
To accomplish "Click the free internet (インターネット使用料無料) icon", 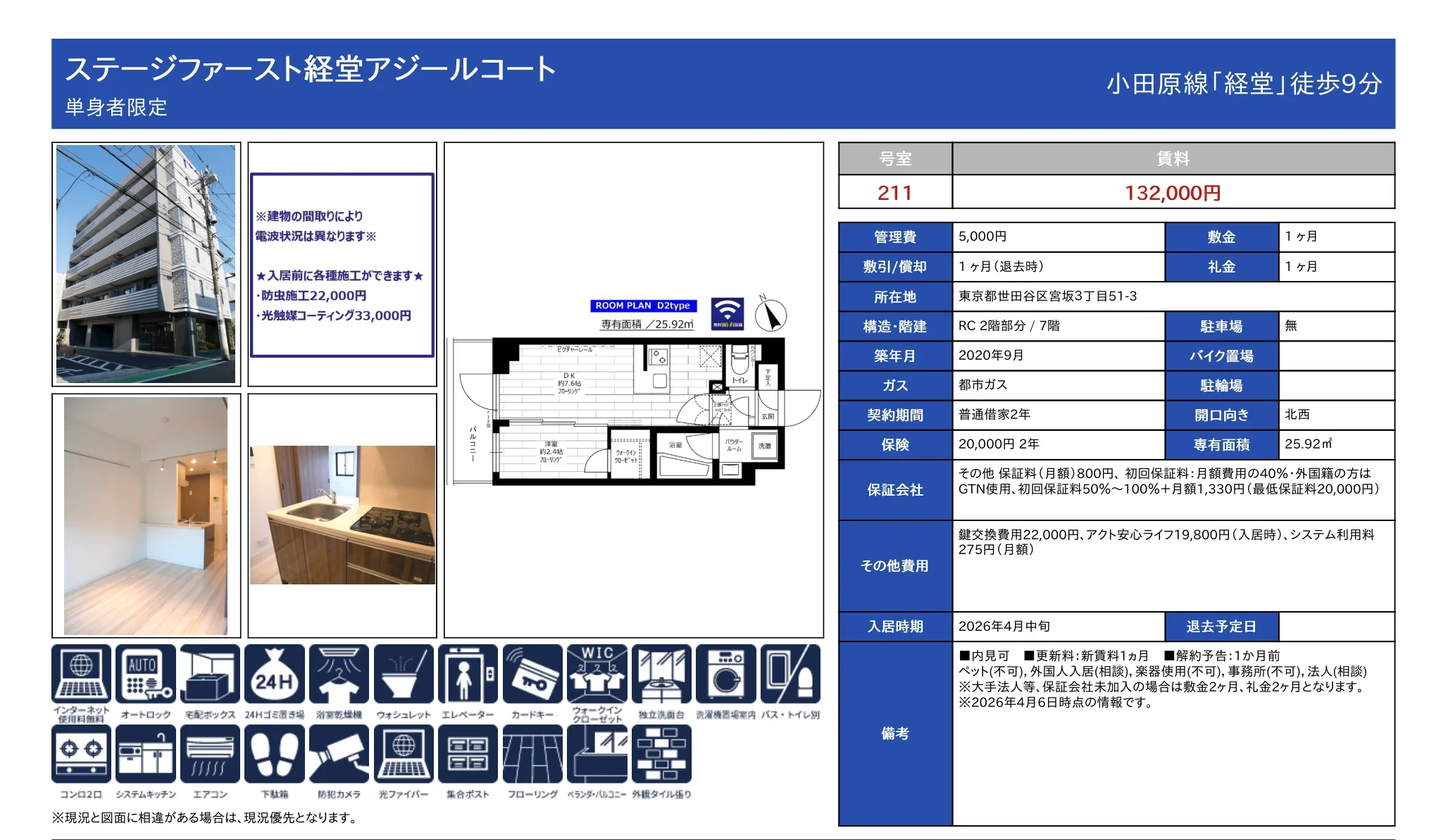I will pos(81,674).
